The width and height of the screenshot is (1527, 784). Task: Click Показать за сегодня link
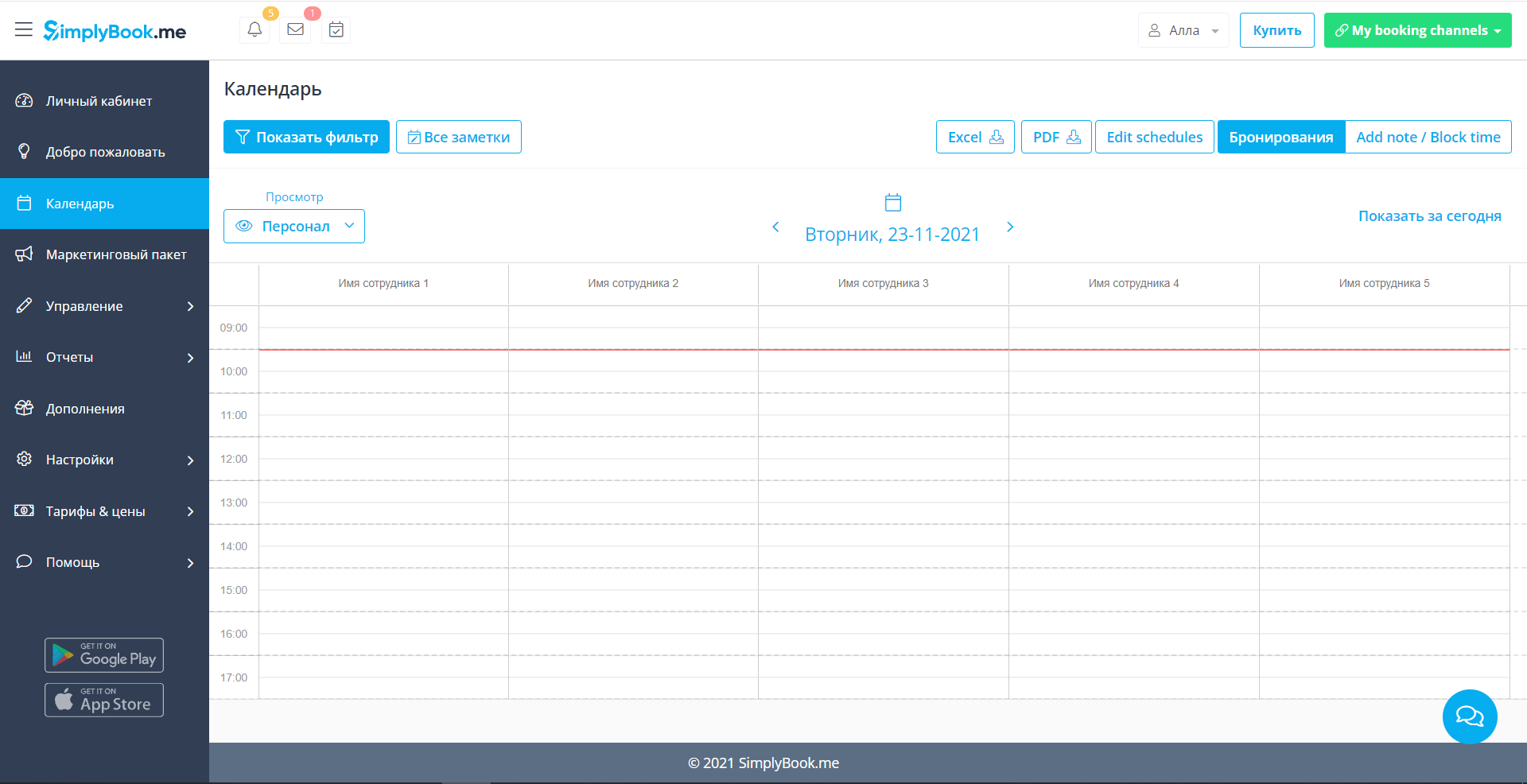point(1430,215)
